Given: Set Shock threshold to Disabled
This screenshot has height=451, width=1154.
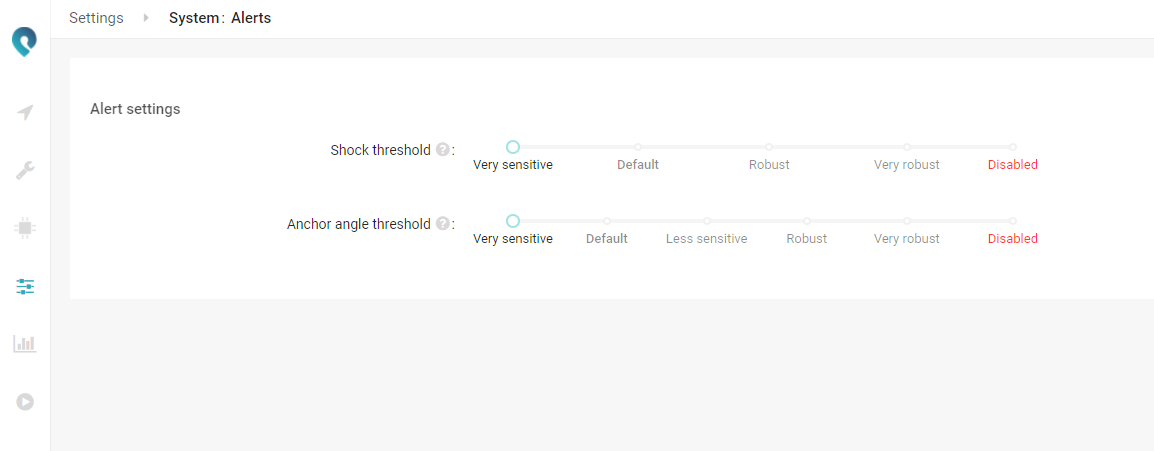Looking at the screenshot, I should click(1013, 148).
